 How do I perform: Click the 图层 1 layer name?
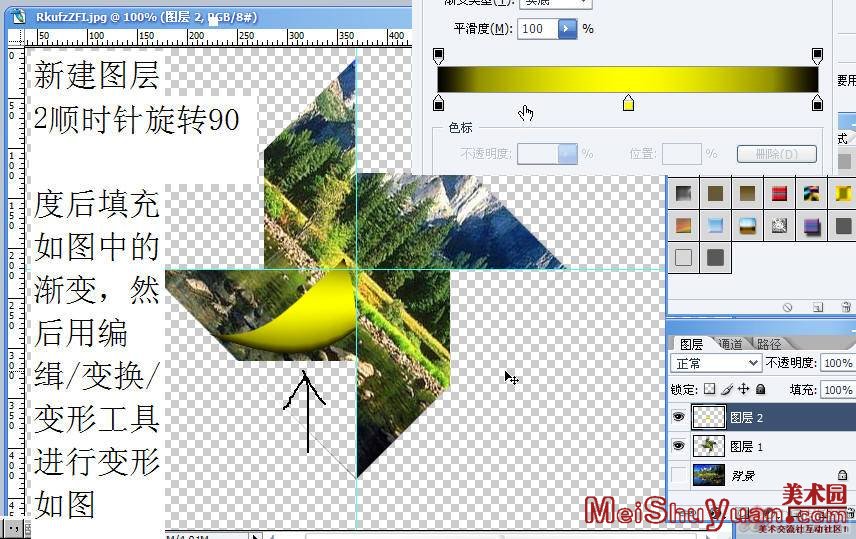pos(746,447)
